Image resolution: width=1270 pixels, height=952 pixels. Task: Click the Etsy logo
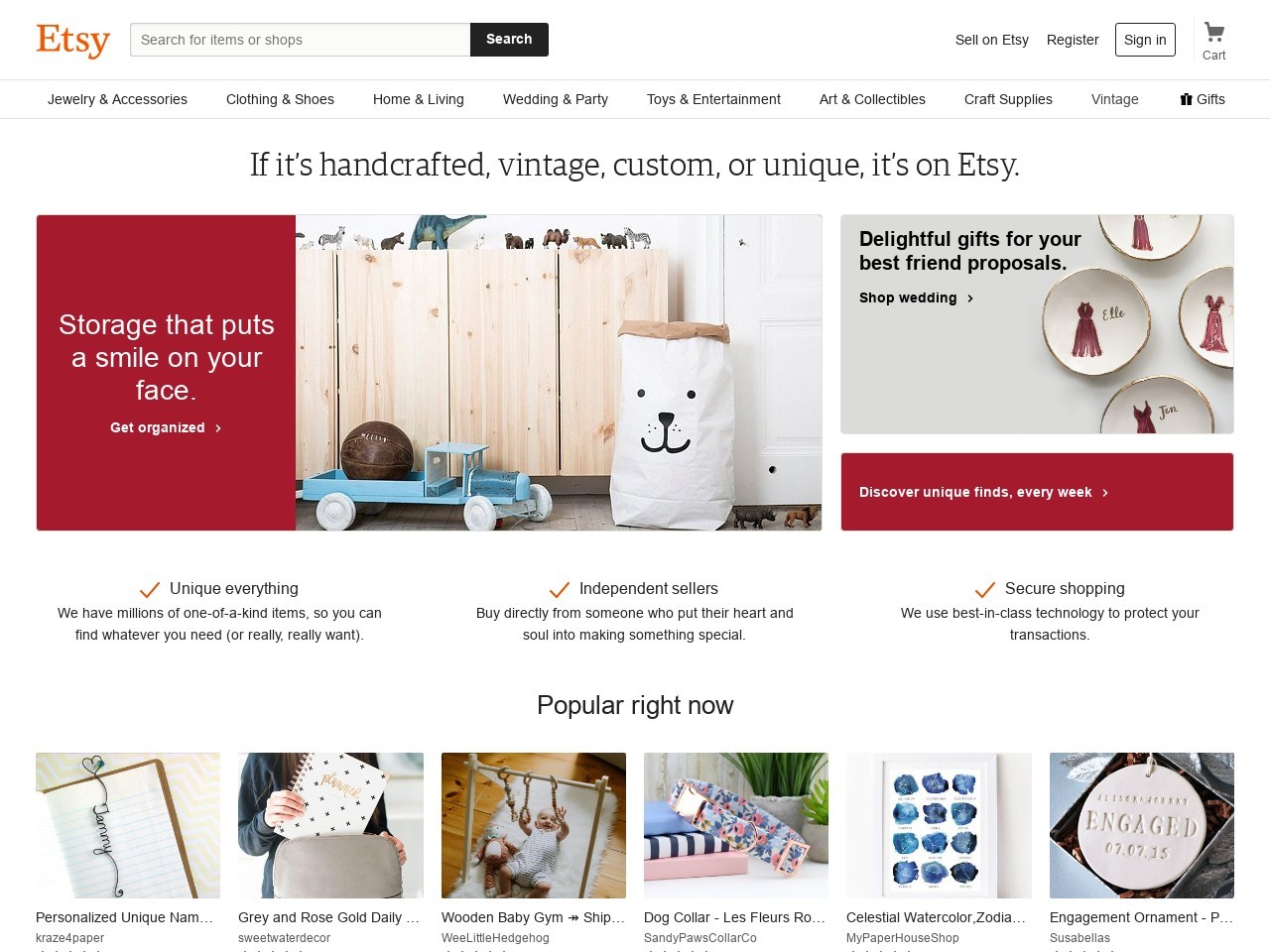(73, 40)
